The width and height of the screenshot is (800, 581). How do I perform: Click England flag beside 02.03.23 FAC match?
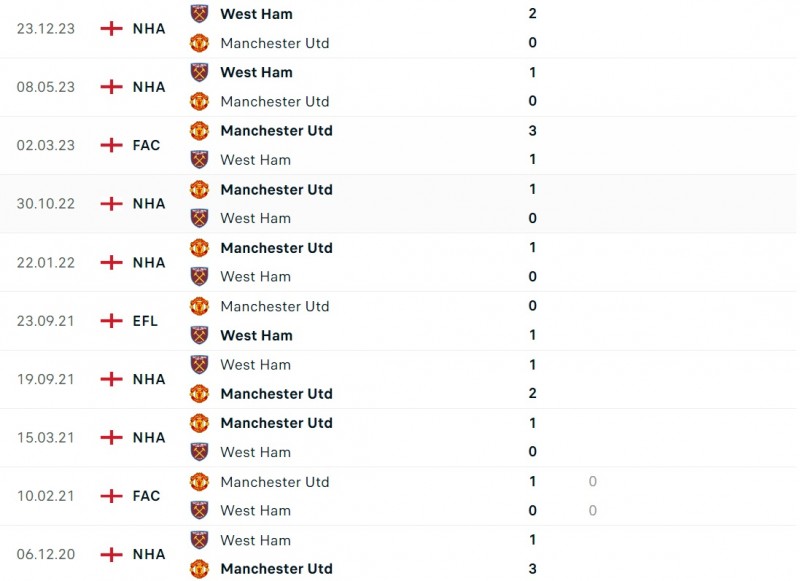(112, 145)
